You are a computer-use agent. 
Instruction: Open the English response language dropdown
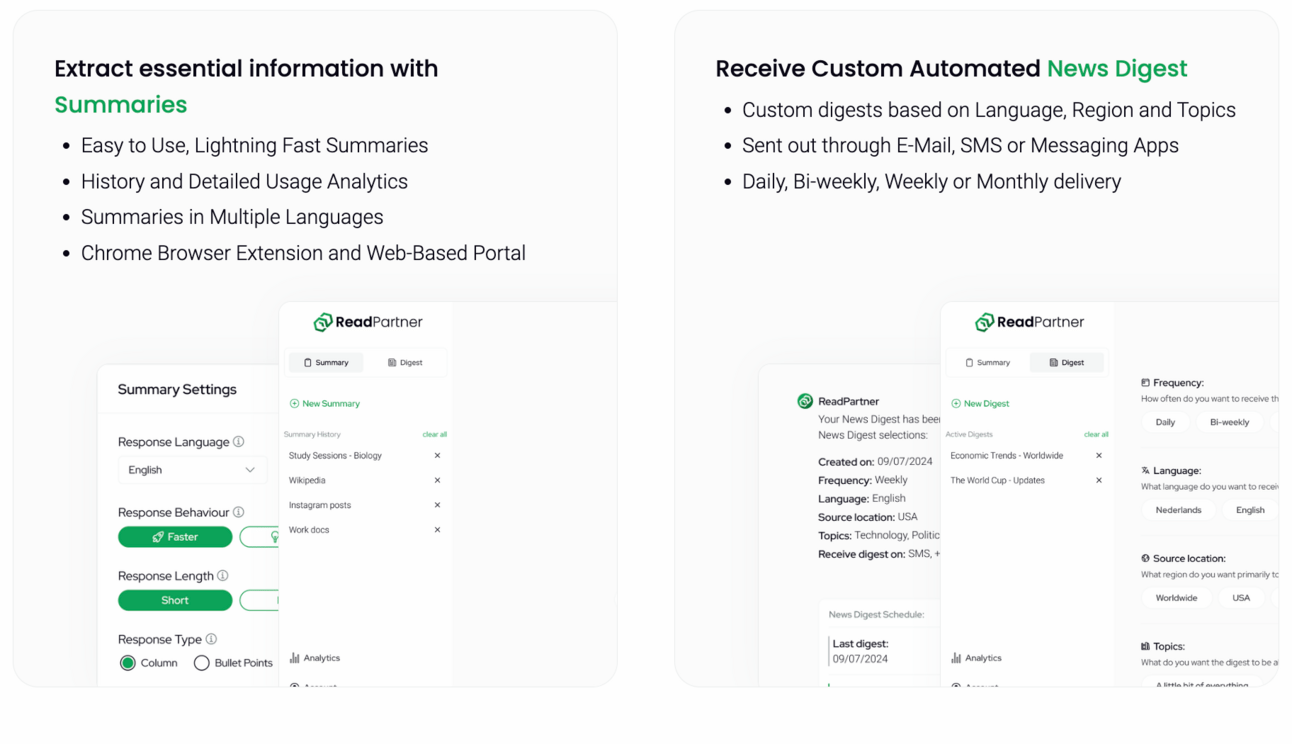tap(192, 470)
